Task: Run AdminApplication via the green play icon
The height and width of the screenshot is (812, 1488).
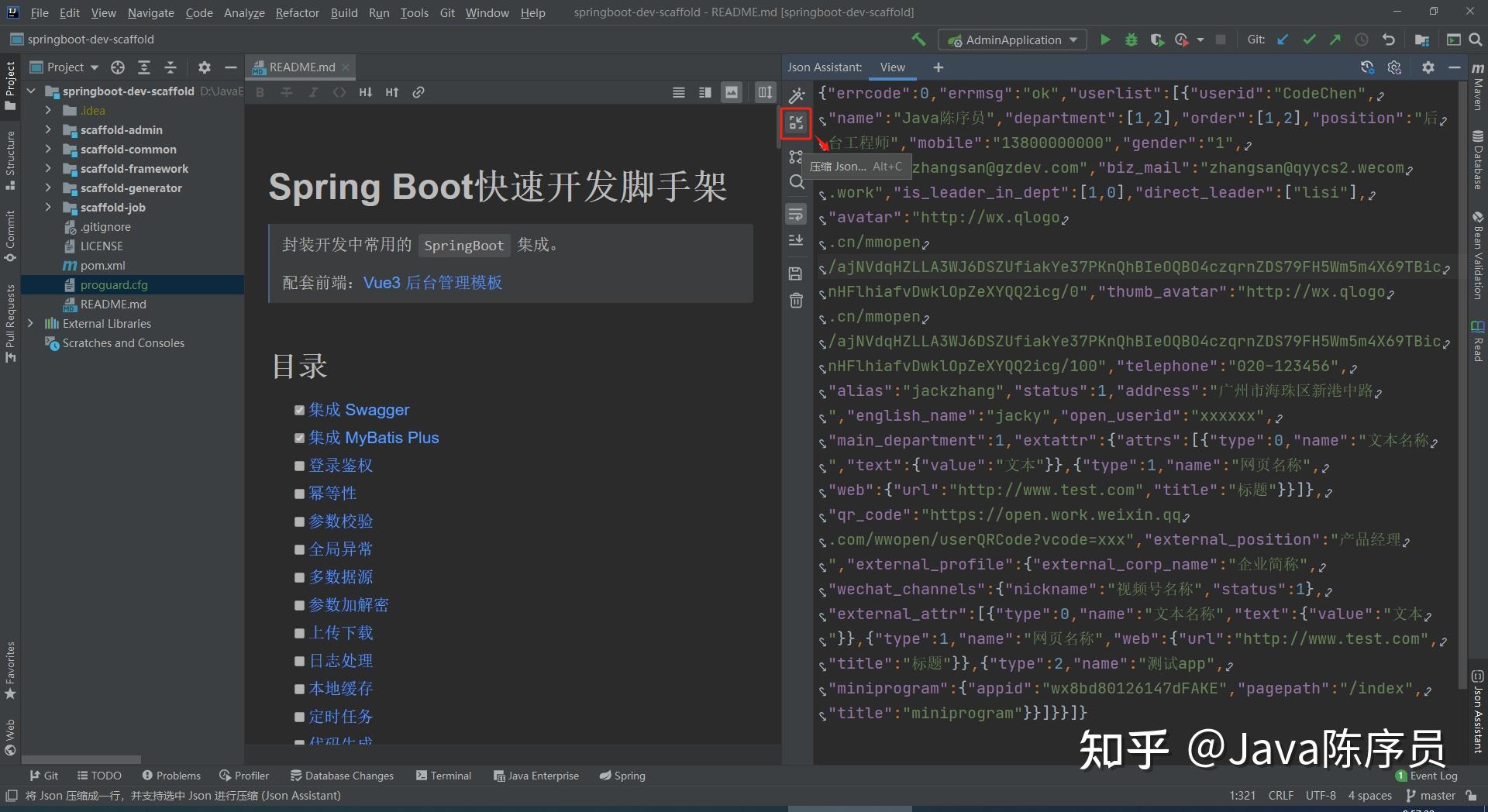Action: tap(1104, 40)
